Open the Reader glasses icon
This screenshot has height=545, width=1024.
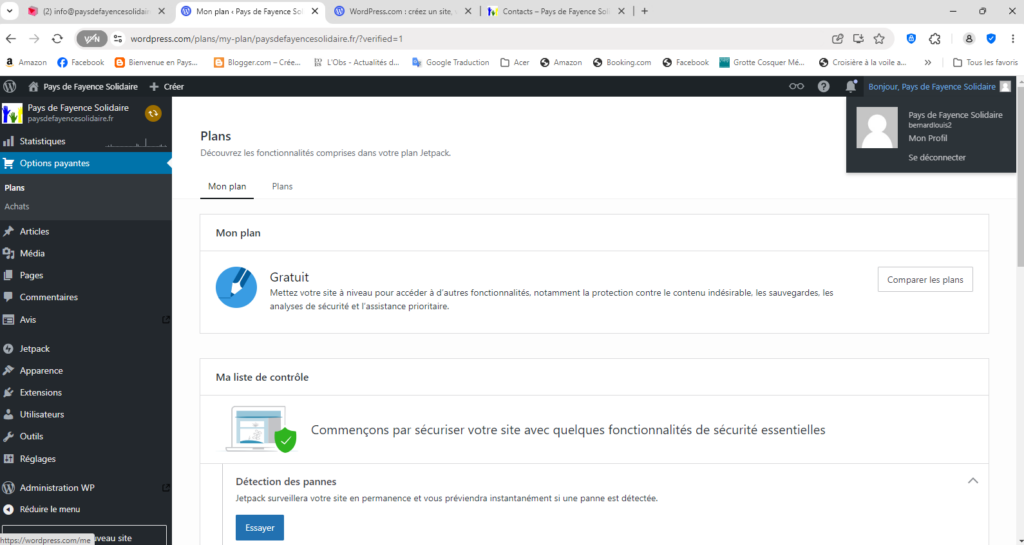click(x=796, y=87)
